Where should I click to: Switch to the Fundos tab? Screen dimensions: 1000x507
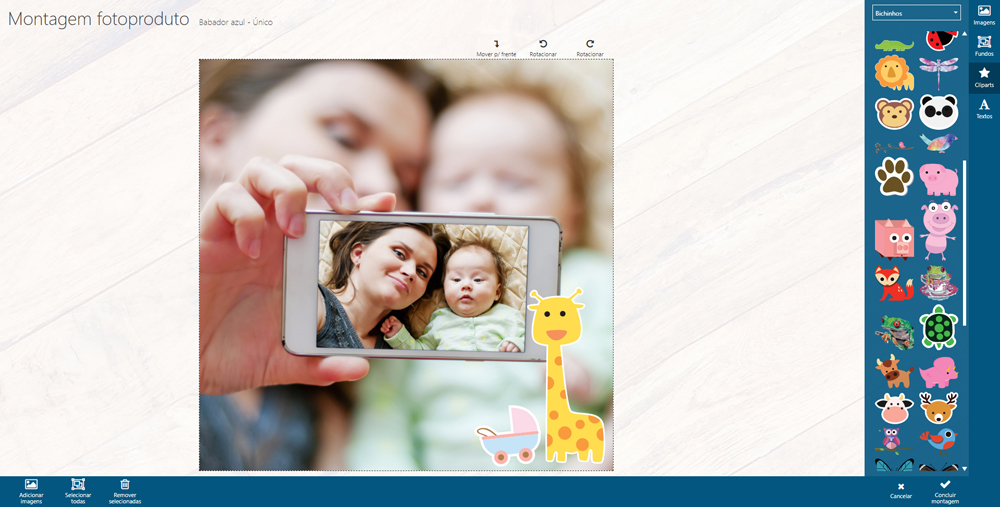pos(984,45)
